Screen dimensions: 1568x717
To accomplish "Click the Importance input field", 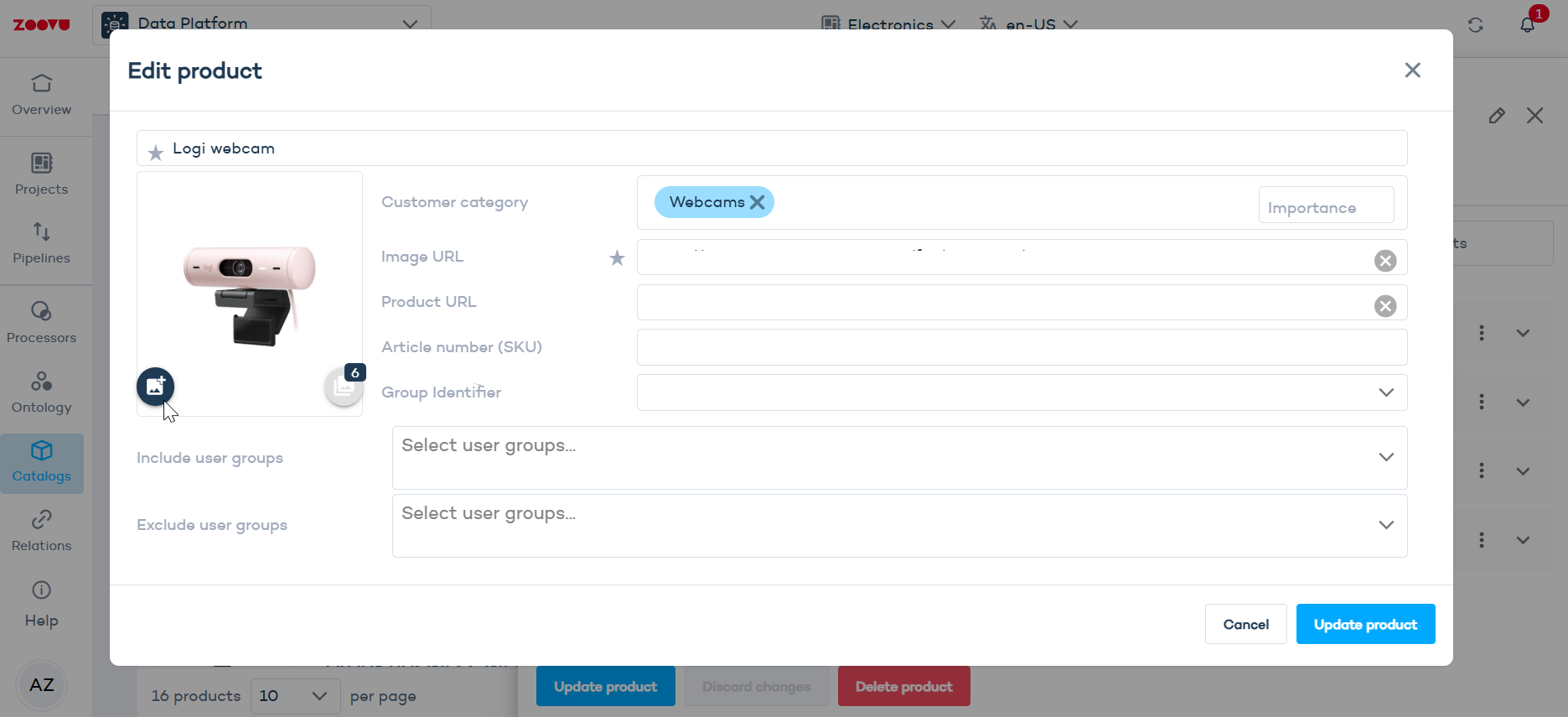I will click(x=1326, y=206).
